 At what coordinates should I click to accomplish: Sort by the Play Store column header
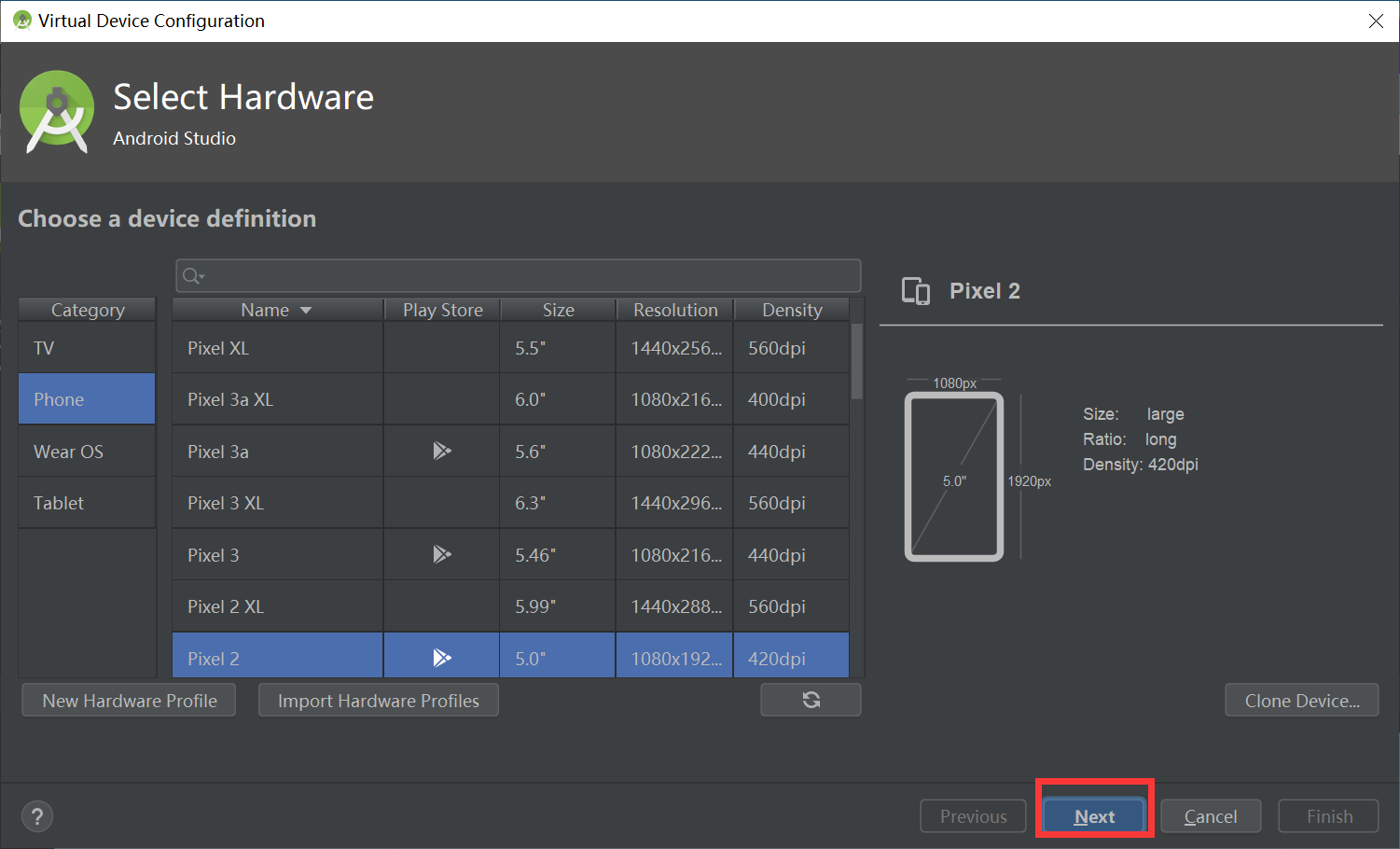click(x=443, y=310)
